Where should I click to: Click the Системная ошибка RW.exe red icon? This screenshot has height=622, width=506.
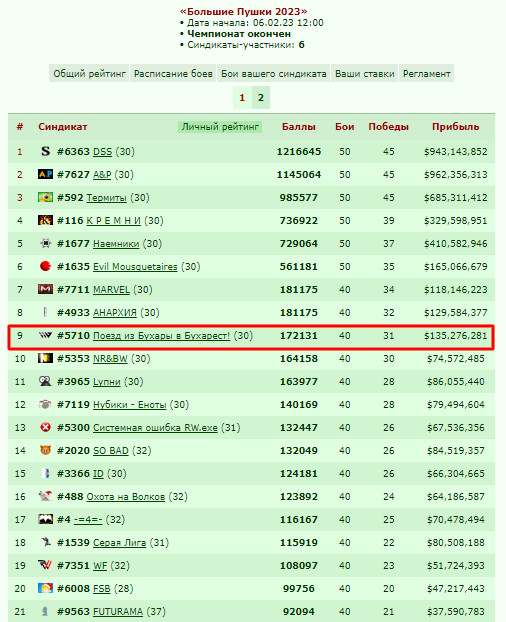click(46, 427)
